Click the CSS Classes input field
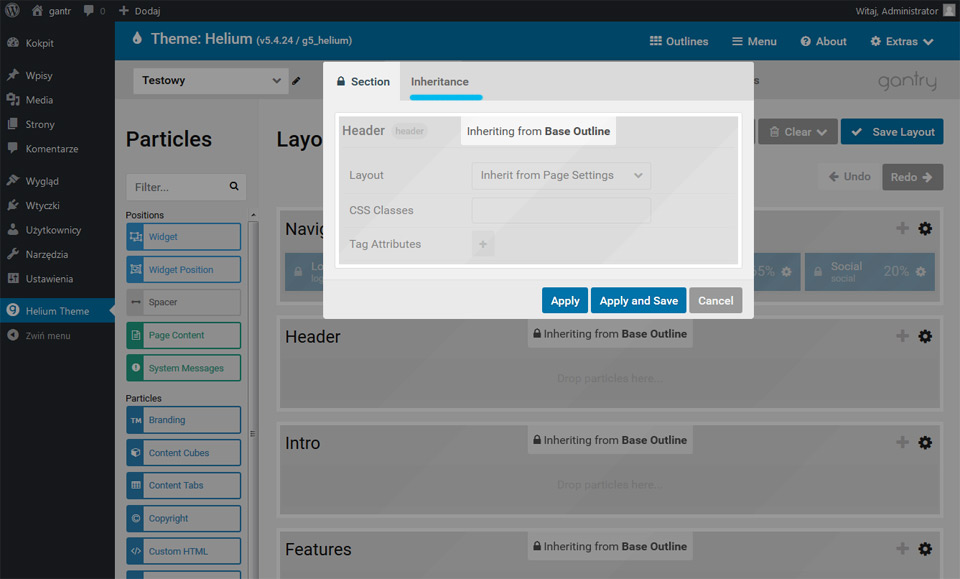Image resolution: width=960 pixels, height=579 pixels. pyautogui.click(x=561, y=211)
